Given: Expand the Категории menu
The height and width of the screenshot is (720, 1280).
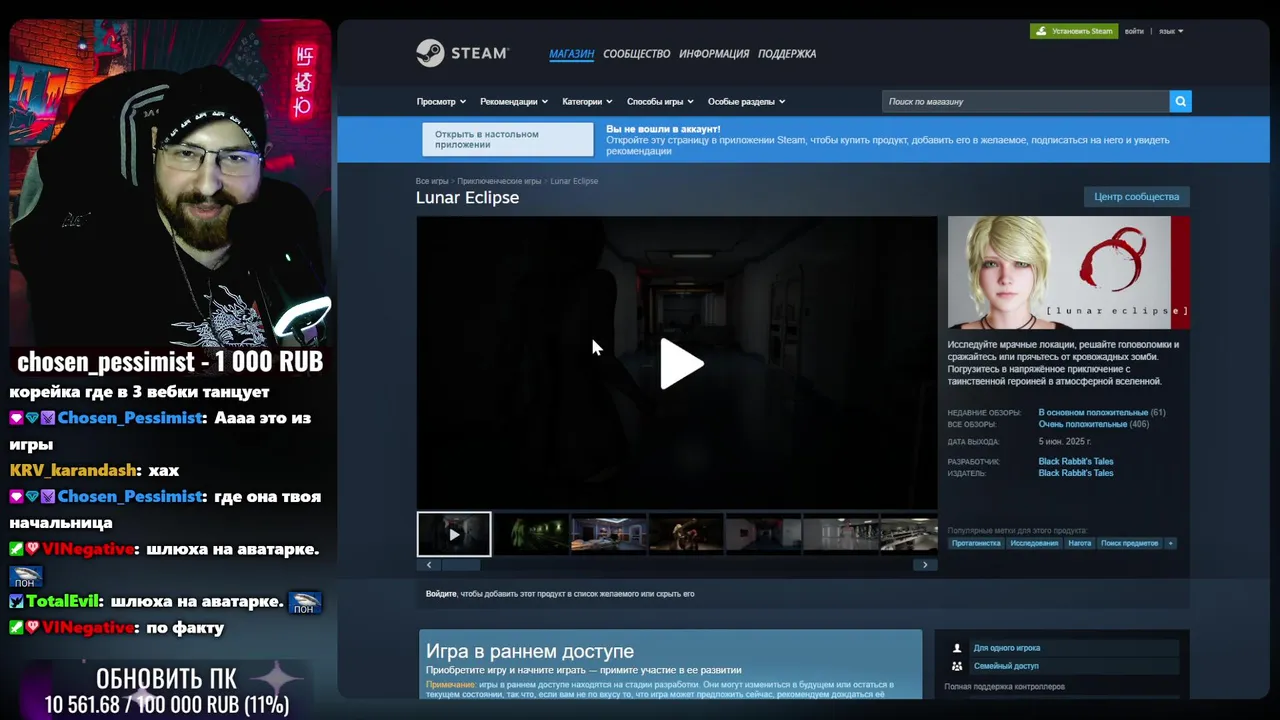Looking at the screenshot, I should (x=587, y=101).
